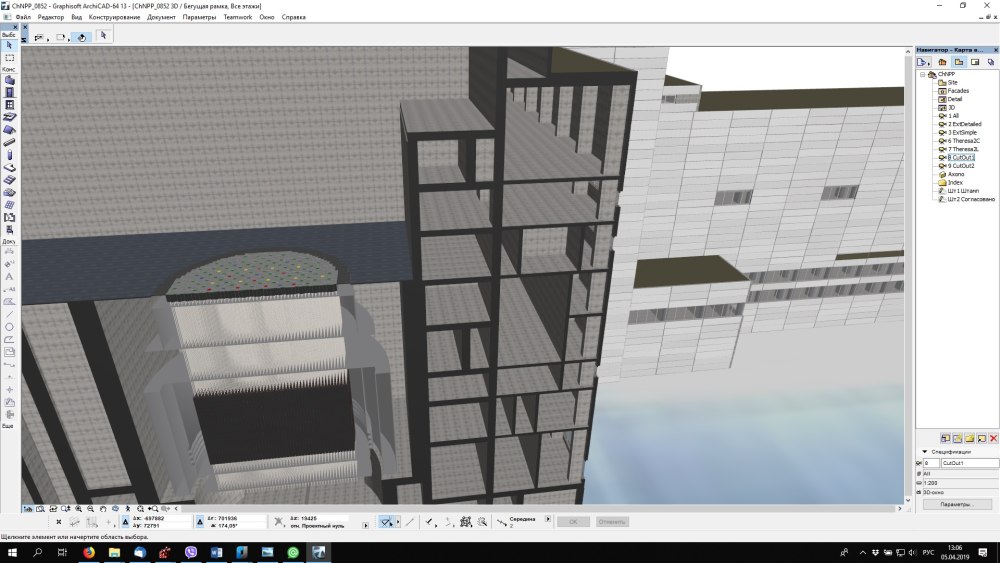Viewport: 1000px width, 563px height.
Task: Click the red delete icon in Navigator
Action: [993, 439]
